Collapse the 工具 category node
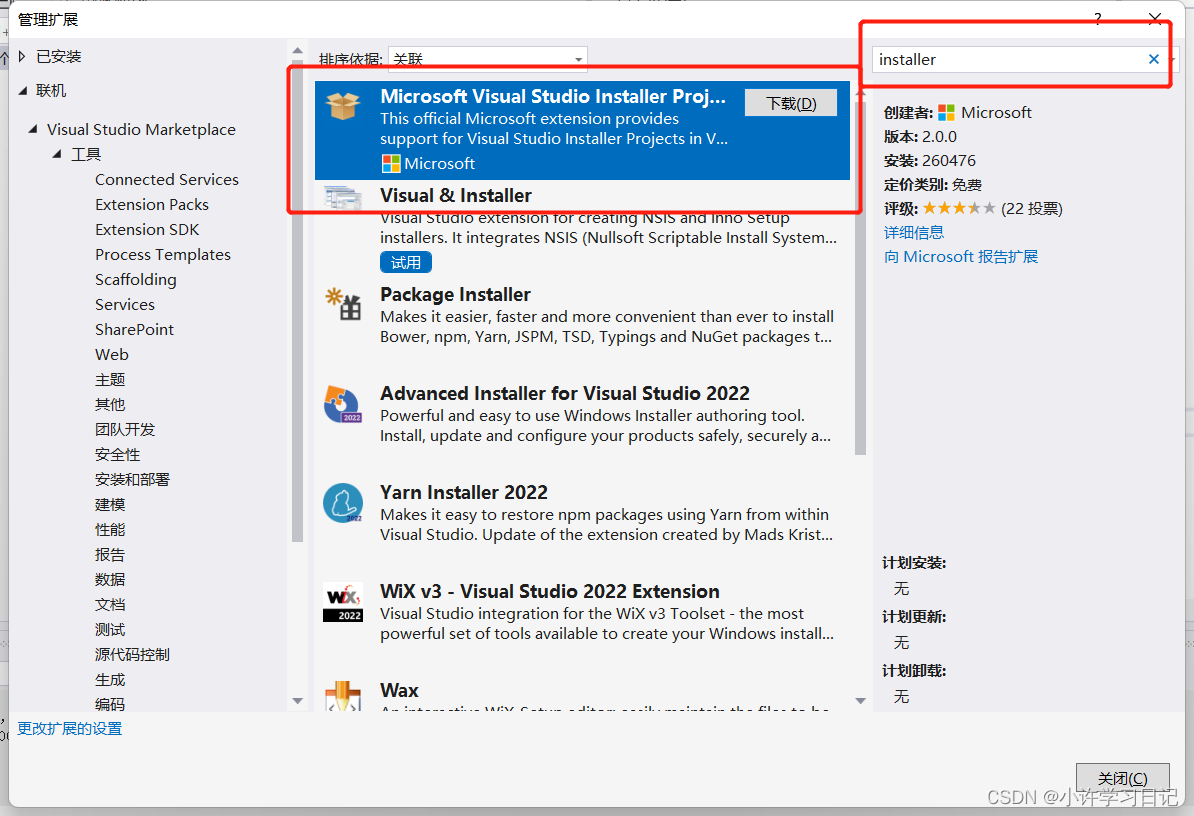 pos(57,154)
